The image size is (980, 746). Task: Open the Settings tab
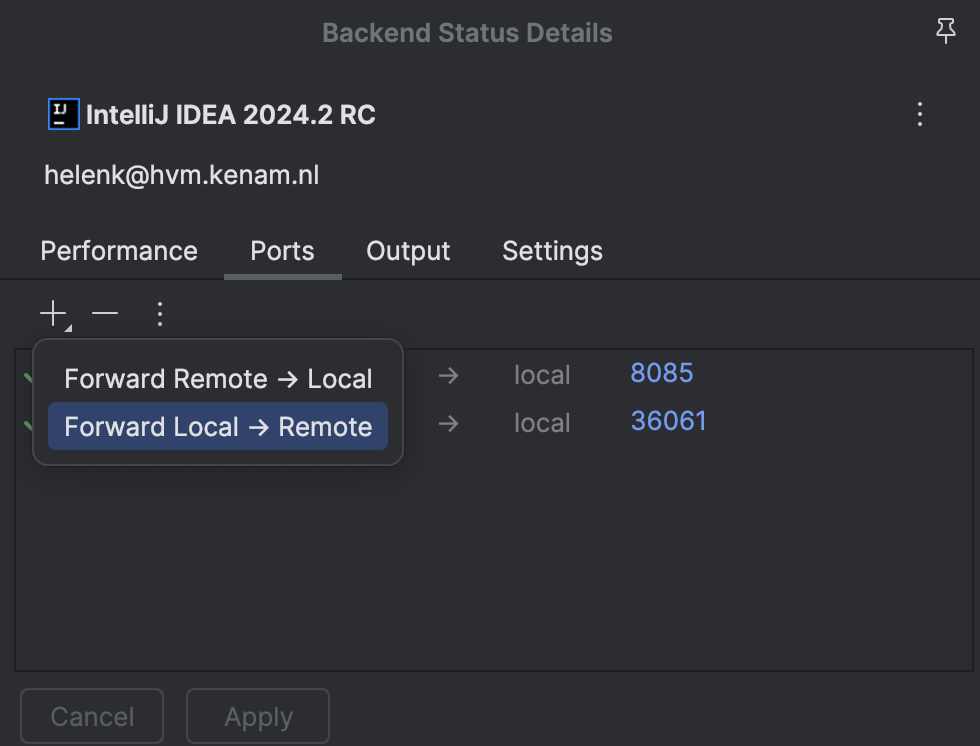[552, 251]
